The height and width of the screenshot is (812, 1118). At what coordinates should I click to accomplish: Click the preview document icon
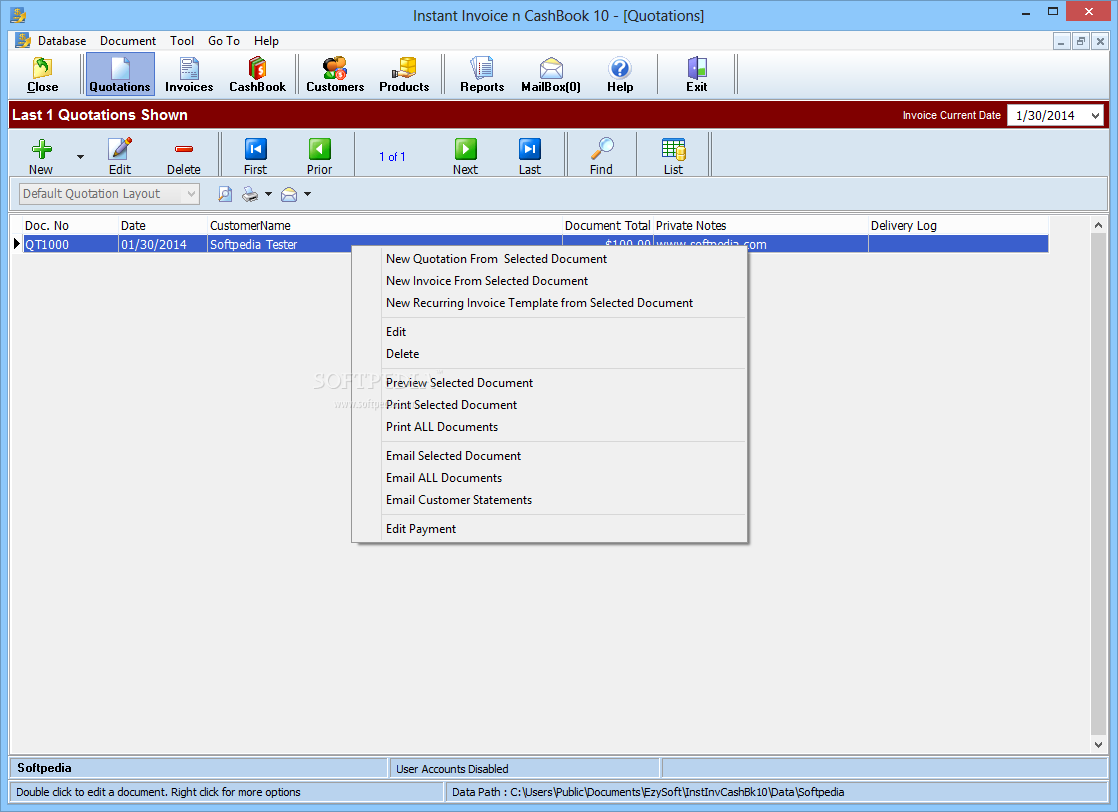pyautogui.click(x=225, y=194)
